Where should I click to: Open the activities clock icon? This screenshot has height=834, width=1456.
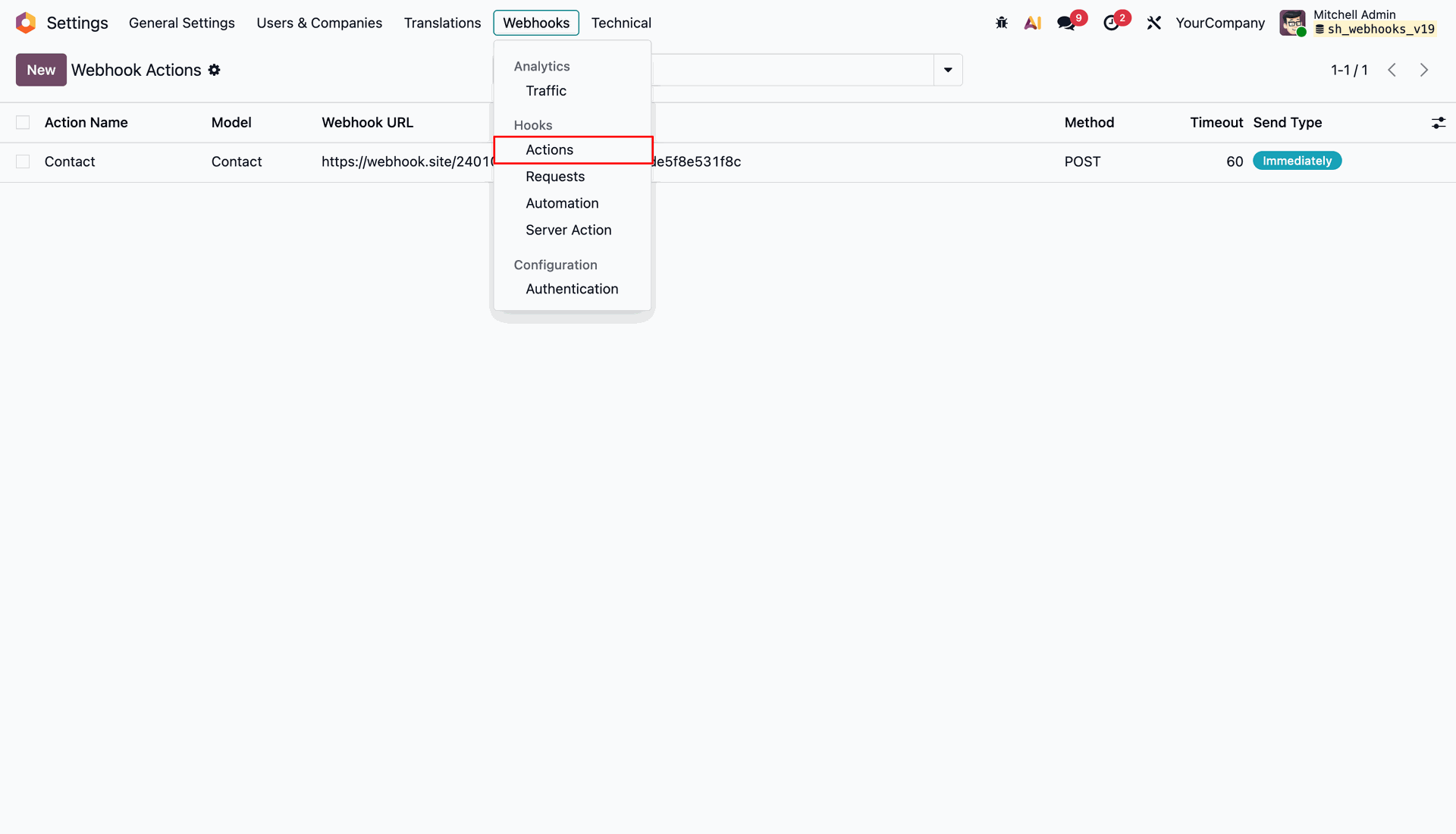[1111, 23]
